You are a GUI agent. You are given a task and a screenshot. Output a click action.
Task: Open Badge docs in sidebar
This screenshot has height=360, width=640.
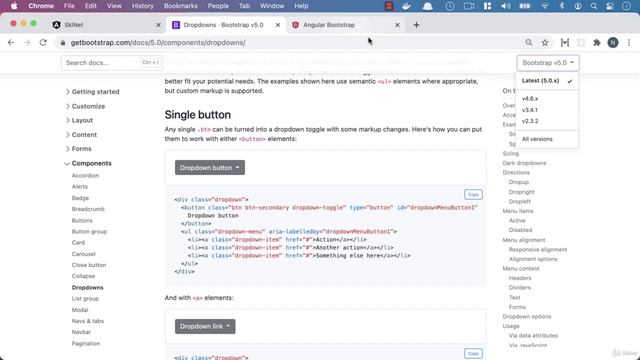80,198
